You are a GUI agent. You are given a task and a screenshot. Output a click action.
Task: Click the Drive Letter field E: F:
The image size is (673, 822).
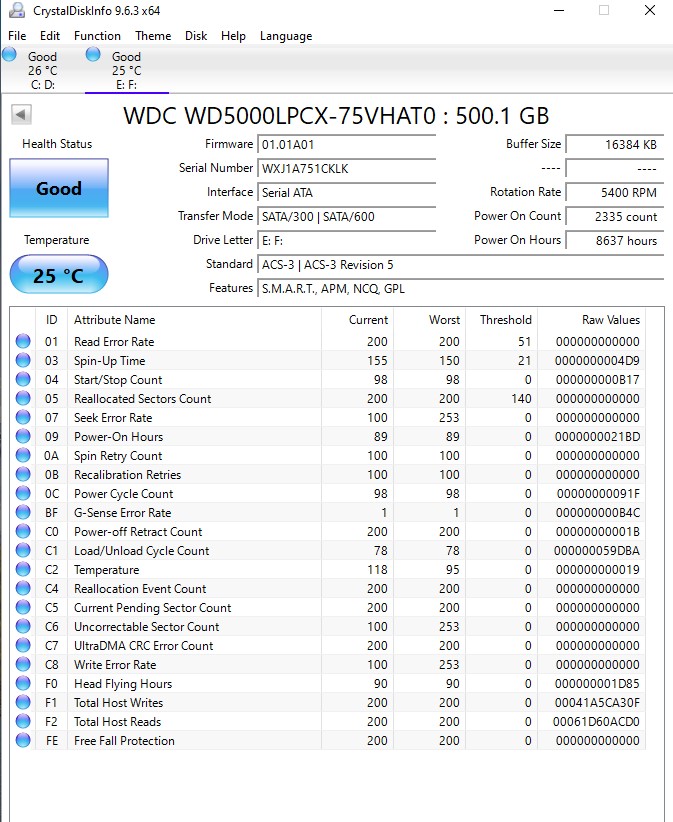click(346, 241)
